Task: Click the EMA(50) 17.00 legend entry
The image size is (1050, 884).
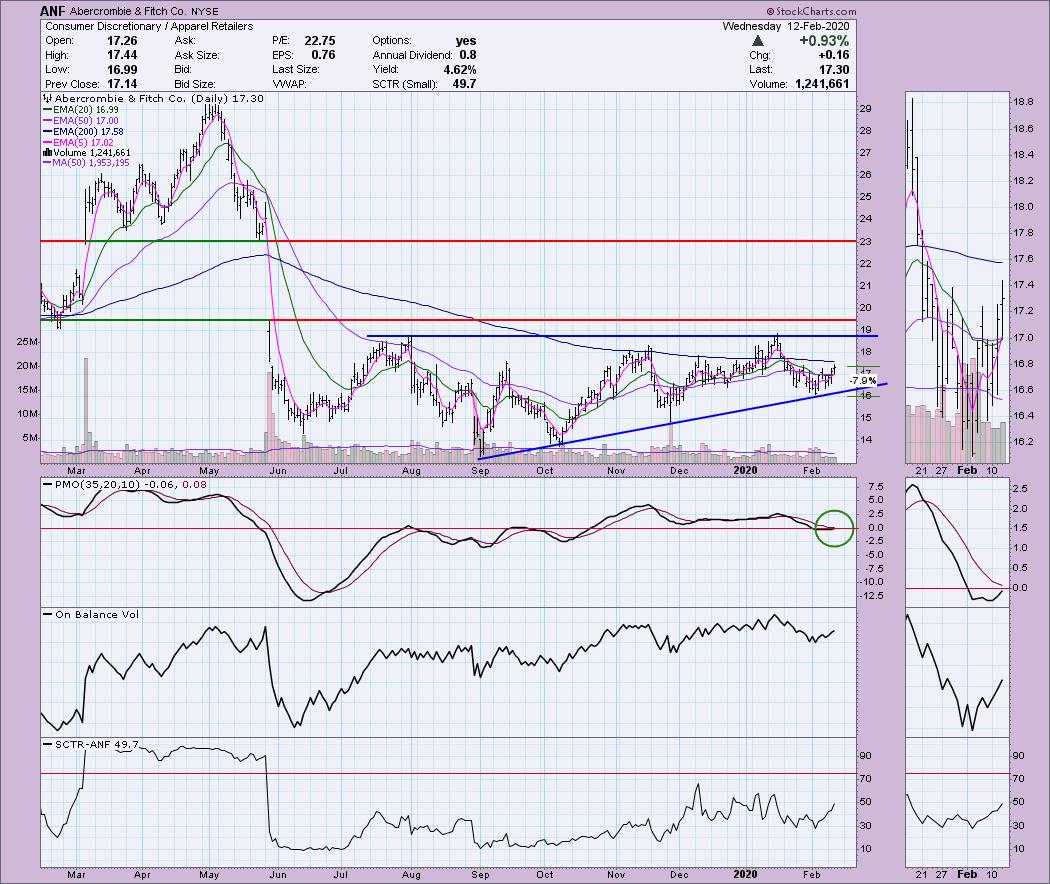Action: 81,121
